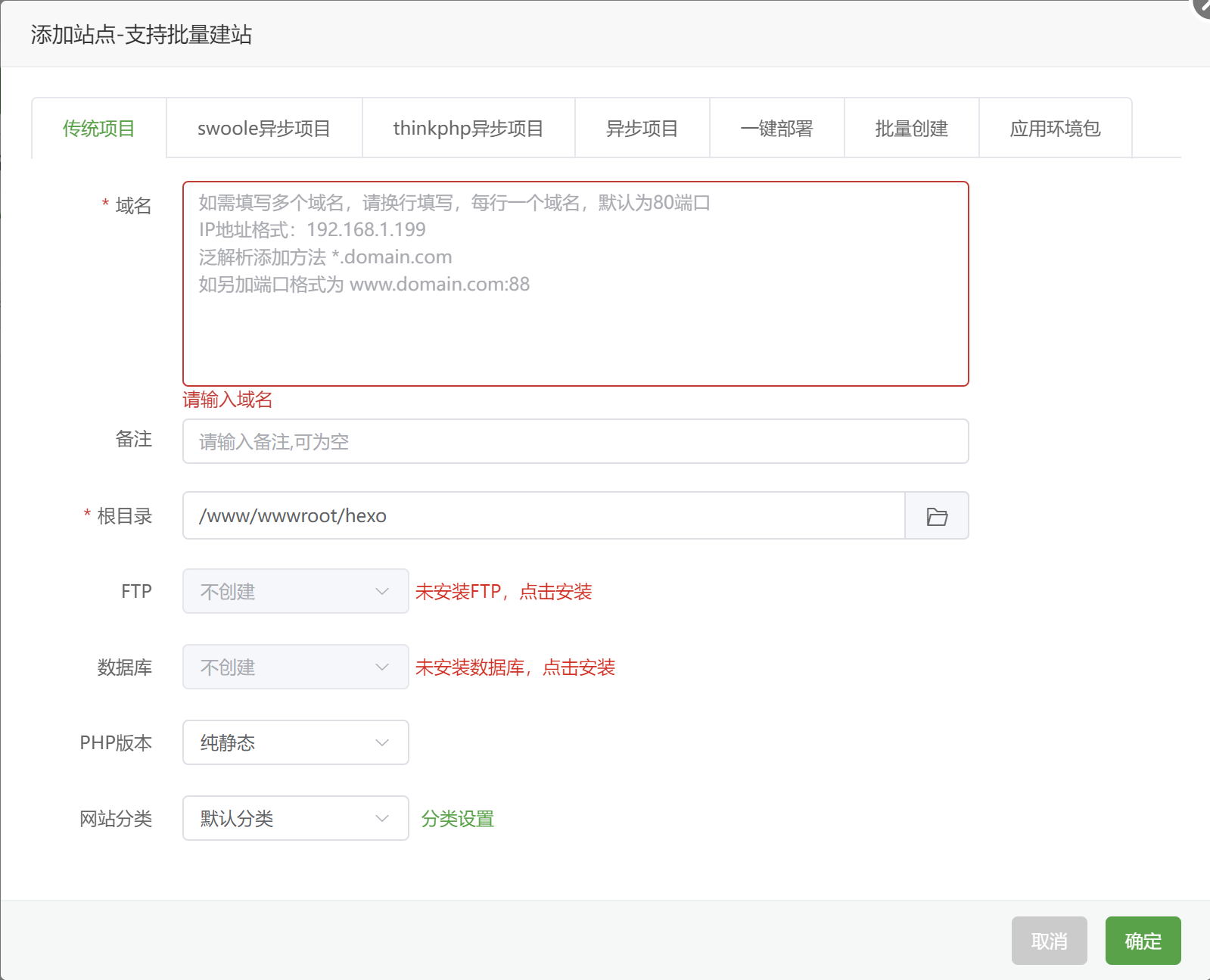Open the thinkphp异步项目 tab
The width and height of the screenshot is (1210, 980).
click(468, 129)
